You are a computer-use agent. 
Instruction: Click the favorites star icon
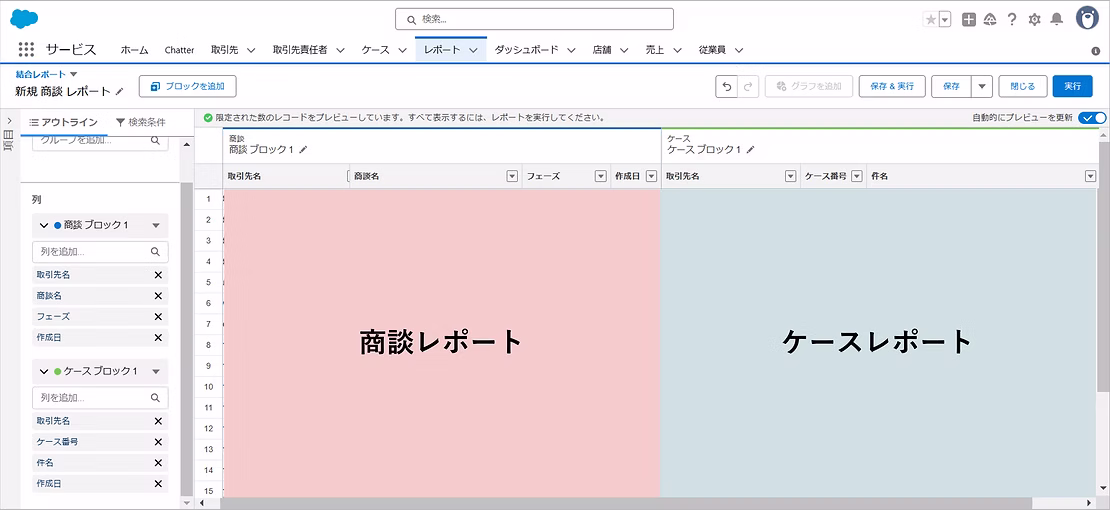point(931,20)
